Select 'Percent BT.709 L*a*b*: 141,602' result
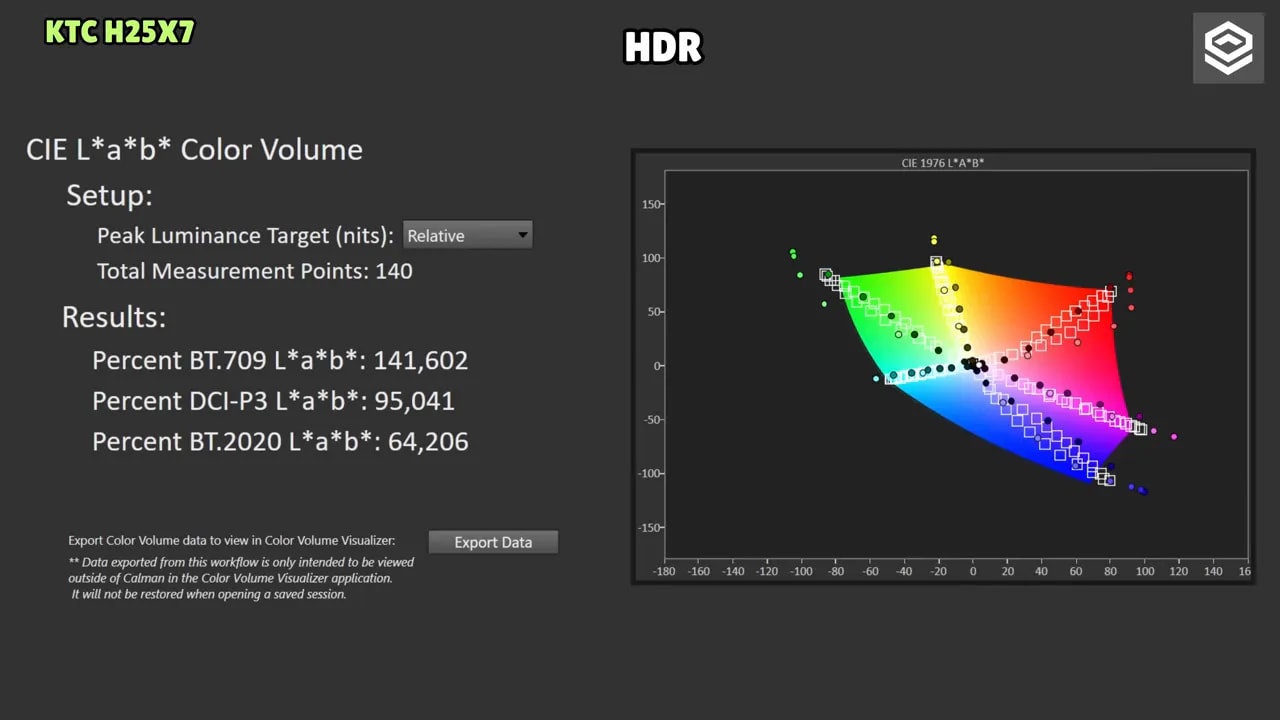This screenshot has height=720, width=1280. pos(280,360)
